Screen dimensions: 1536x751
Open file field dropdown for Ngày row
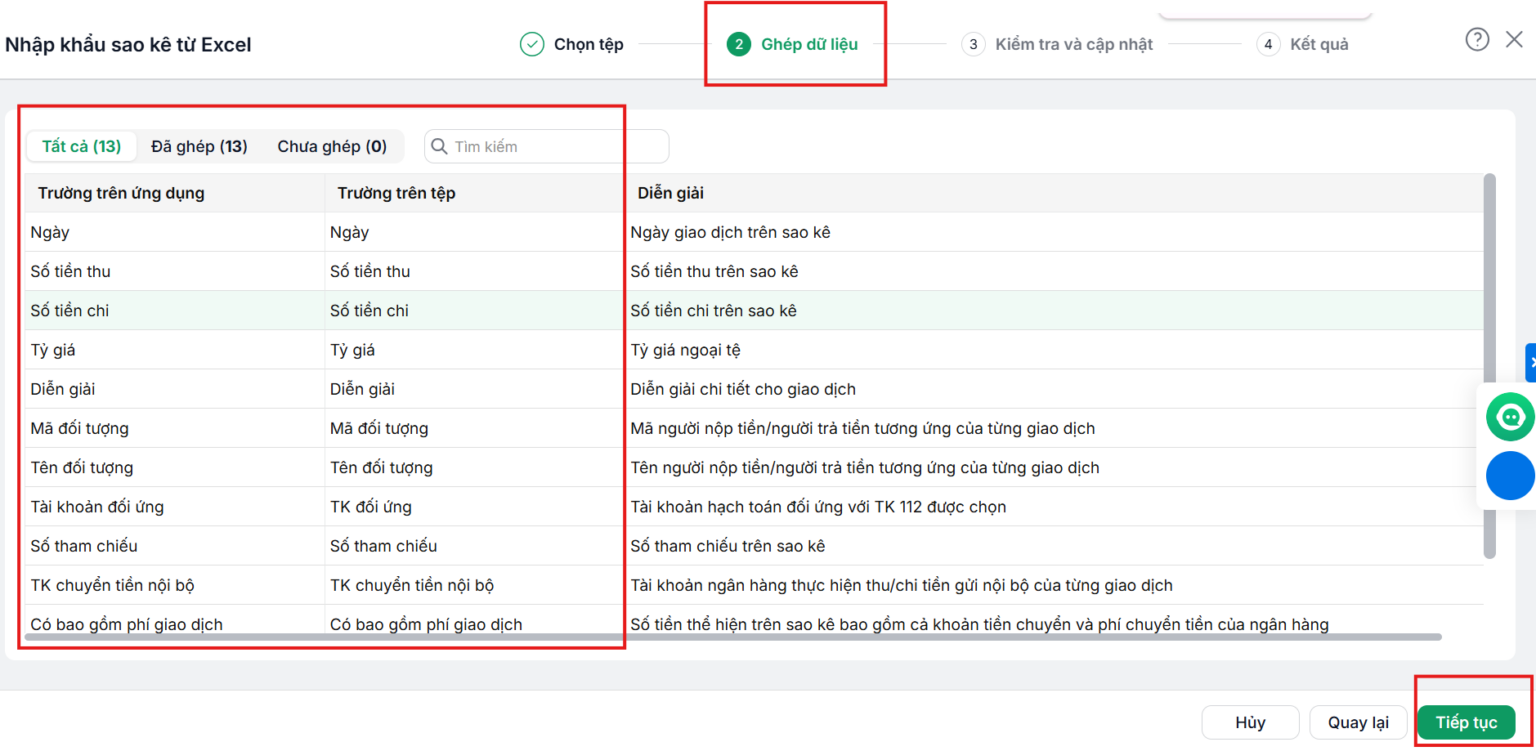pyautogui.click(x=474, y=232)
